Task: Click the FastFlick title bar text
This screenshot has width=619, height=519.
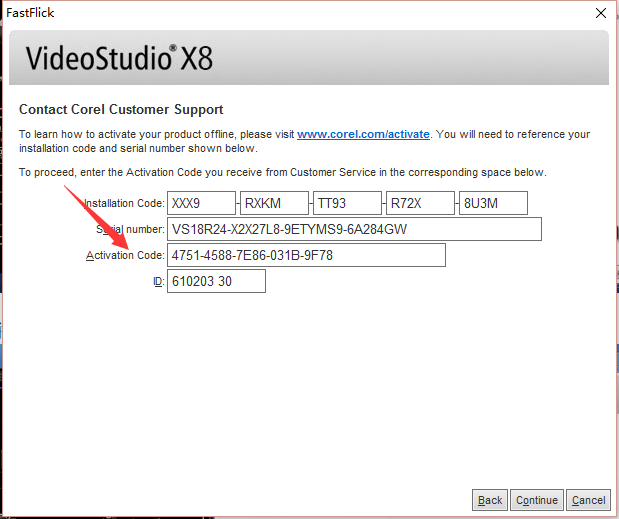Action: click(x=30, y=13)
